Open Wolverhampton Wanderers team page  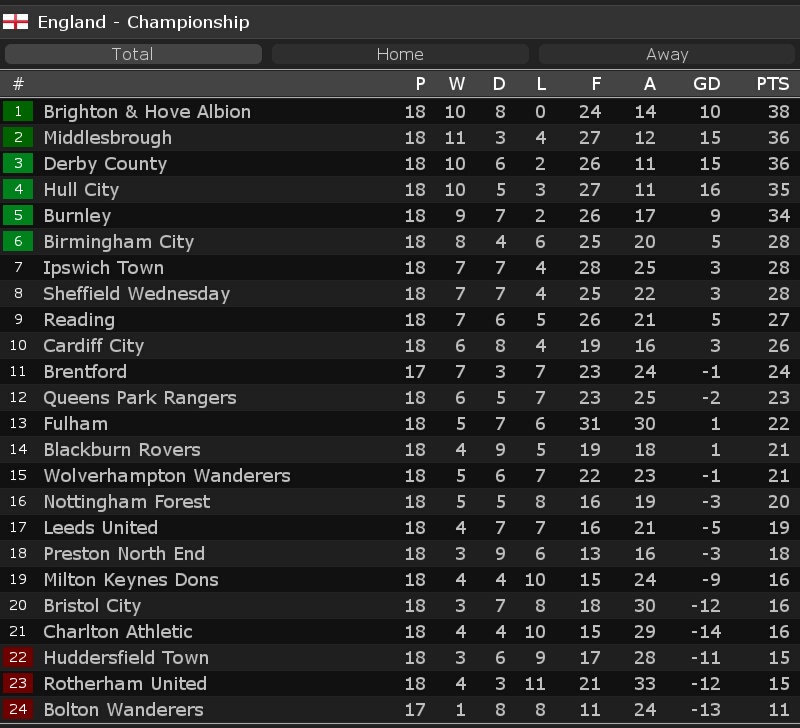pos(167,476)
